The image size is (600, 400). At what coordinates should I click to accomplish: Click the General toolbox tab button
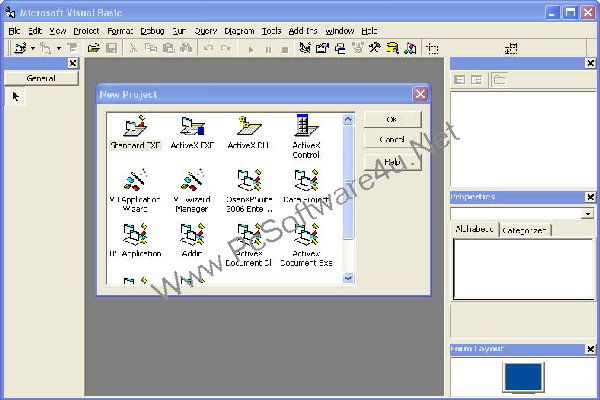(x=41, y=78)
